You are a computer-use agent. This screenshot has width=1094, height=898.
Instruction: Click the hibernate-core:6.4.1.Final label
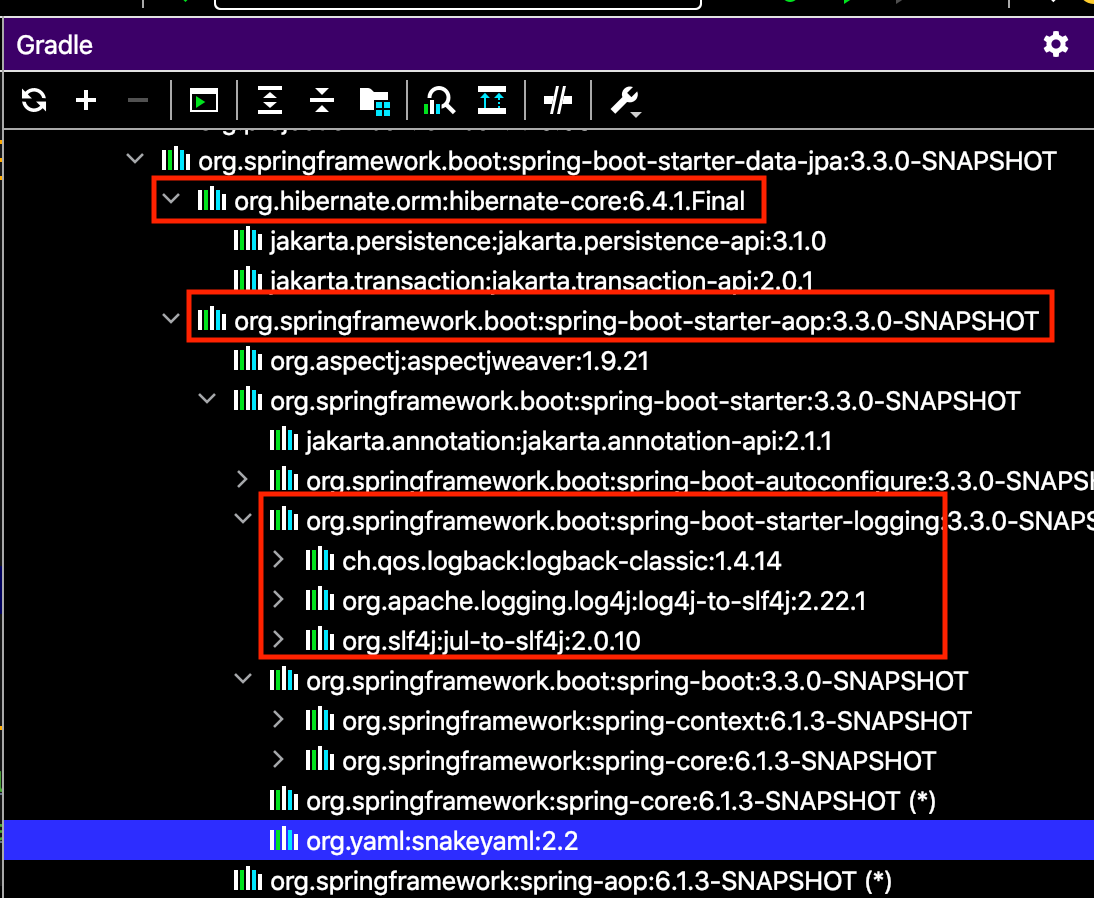click(490, 202)
